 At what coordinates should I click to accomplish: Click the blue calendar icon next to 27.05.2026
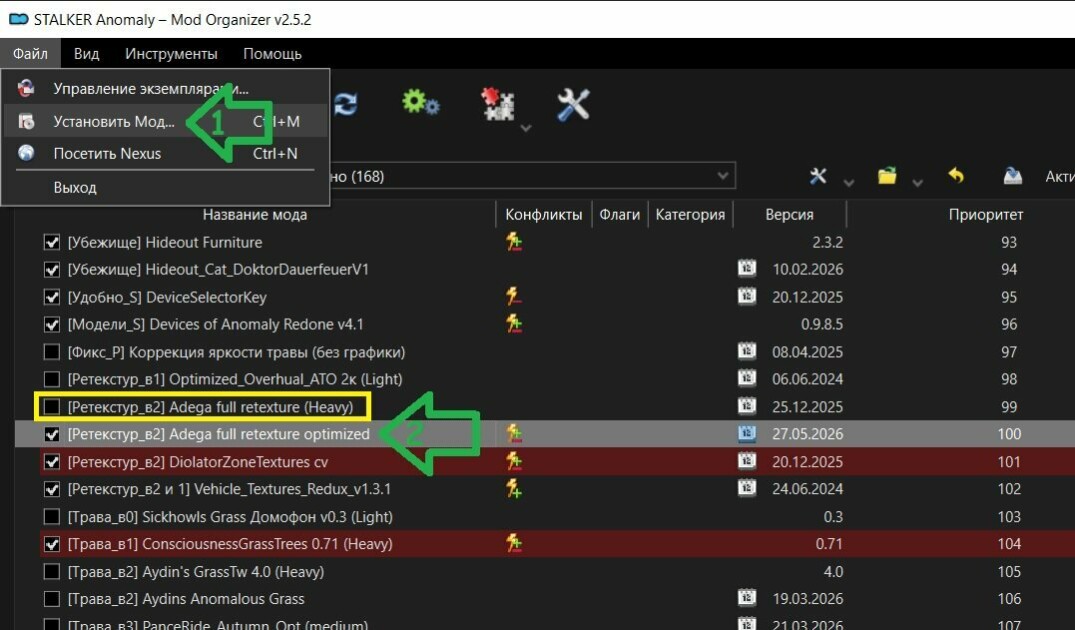click(x=747, y=433)
